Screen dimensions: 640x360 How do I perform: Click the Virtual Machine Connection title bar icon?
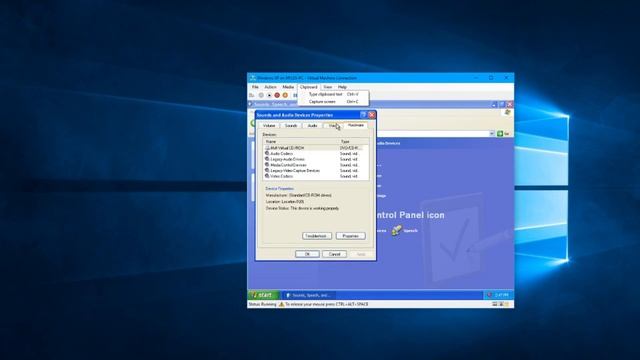click(253, 78)
